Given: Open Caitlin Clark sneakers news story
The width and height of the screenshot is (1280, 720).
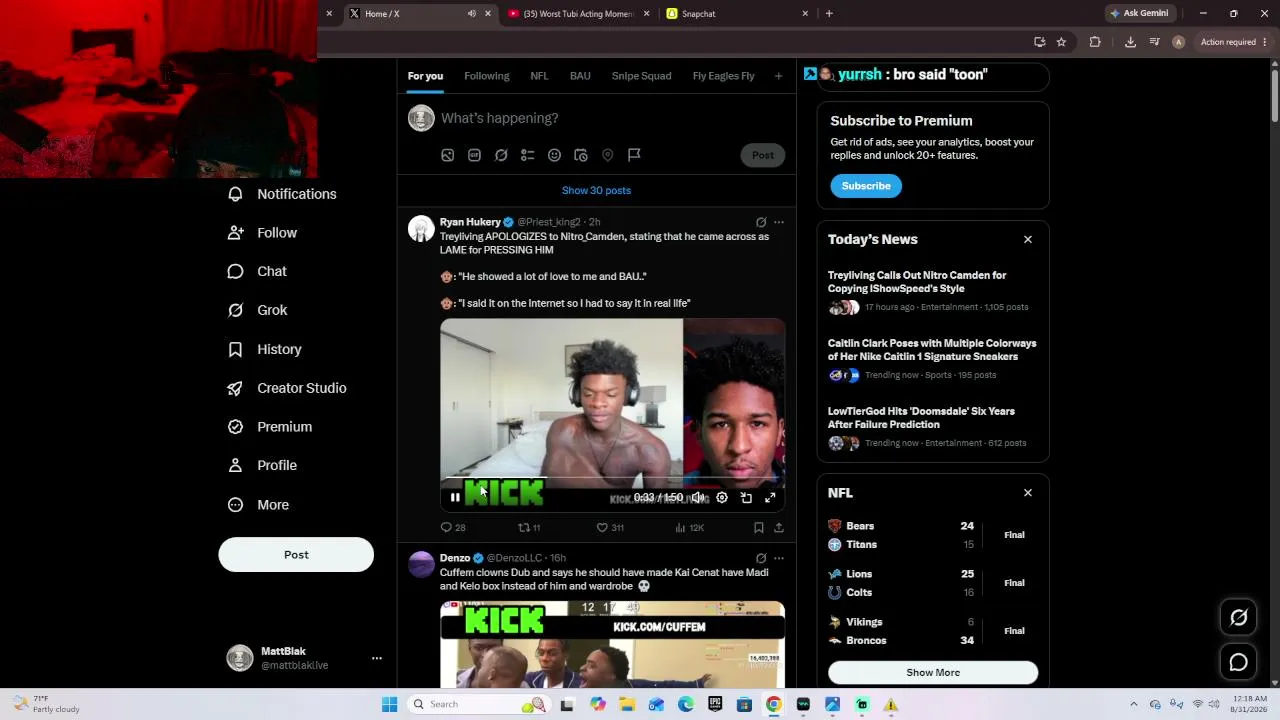Looking at the screenshot, I should (x=933, y=359).
